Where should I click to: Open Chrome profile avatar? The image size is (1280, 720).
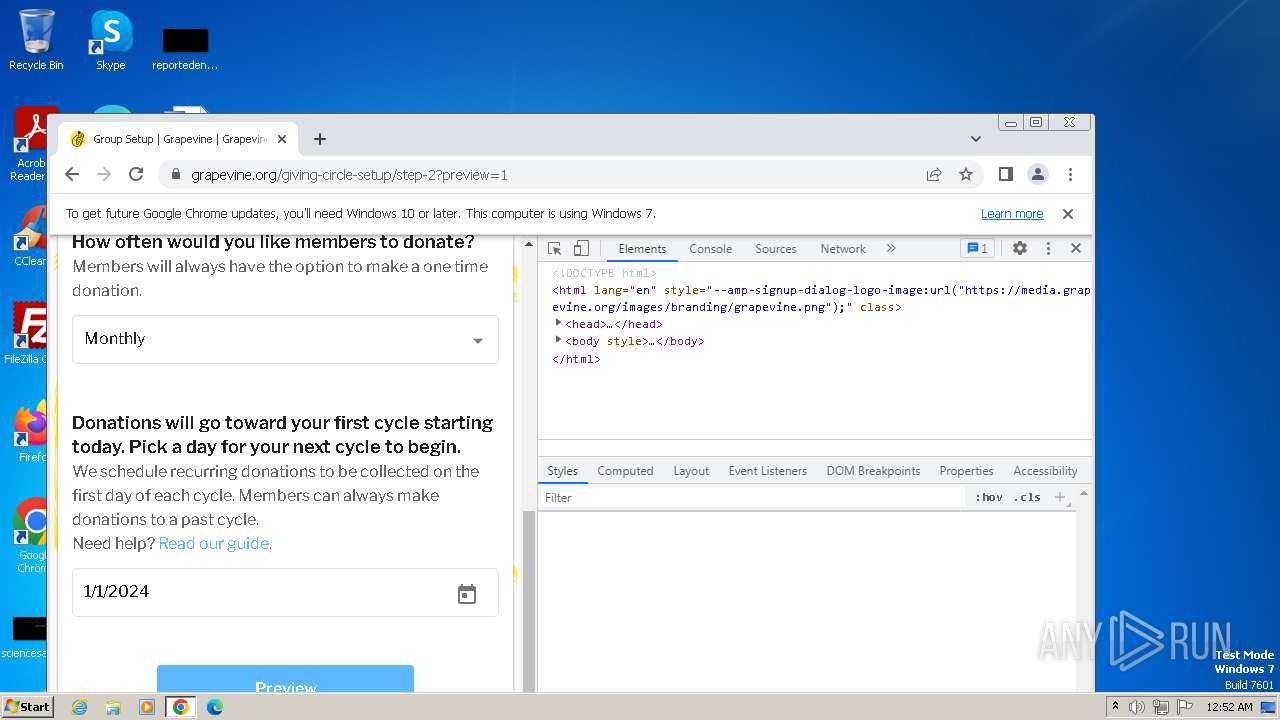pyautogui.click(x=1038, y=174)
